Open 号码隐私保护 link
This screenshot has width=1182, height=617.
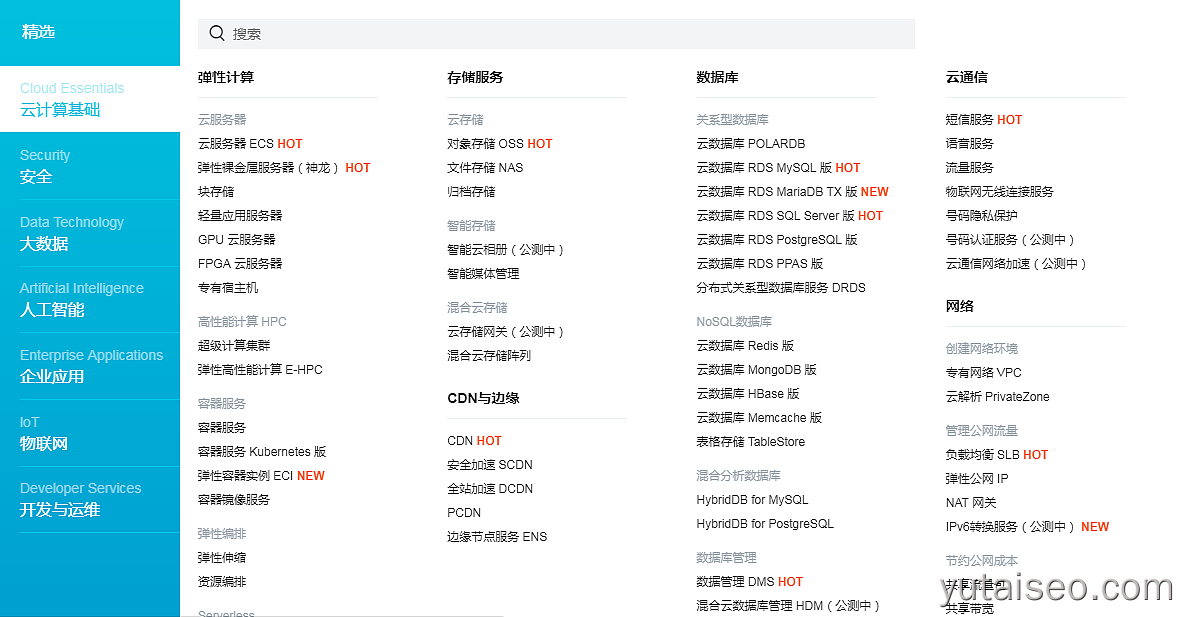point(981,216)
